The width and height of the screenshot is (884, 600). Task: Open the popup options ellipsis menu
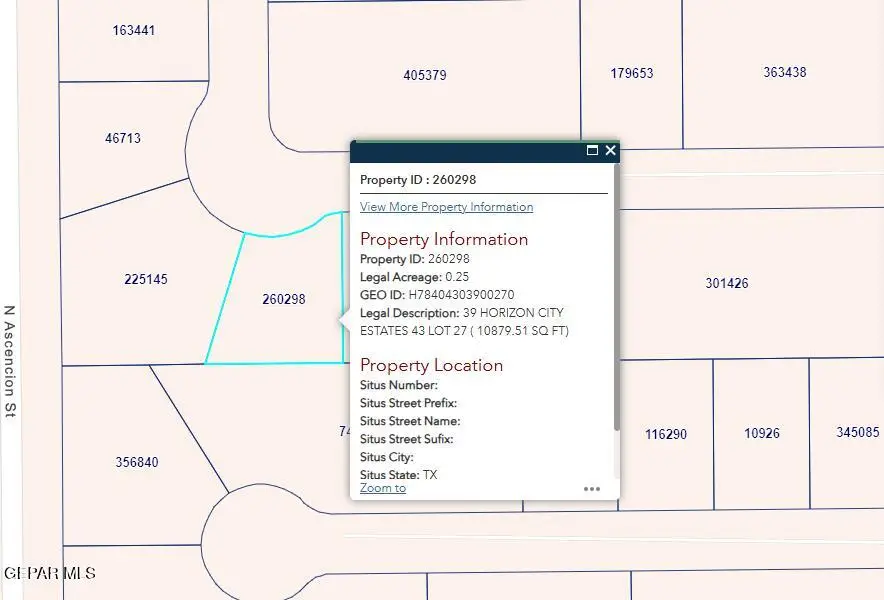[x=592, y=488]
